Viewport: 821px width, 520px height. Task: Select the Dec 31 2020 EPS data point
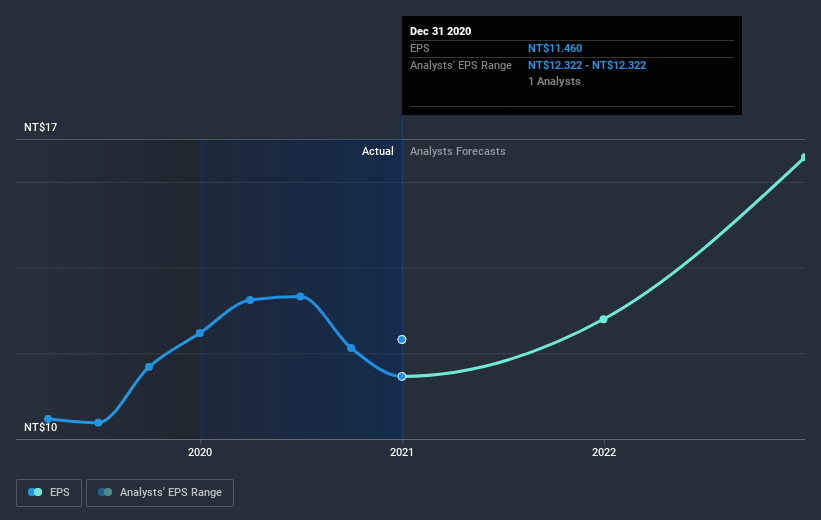tap(402, 377)
